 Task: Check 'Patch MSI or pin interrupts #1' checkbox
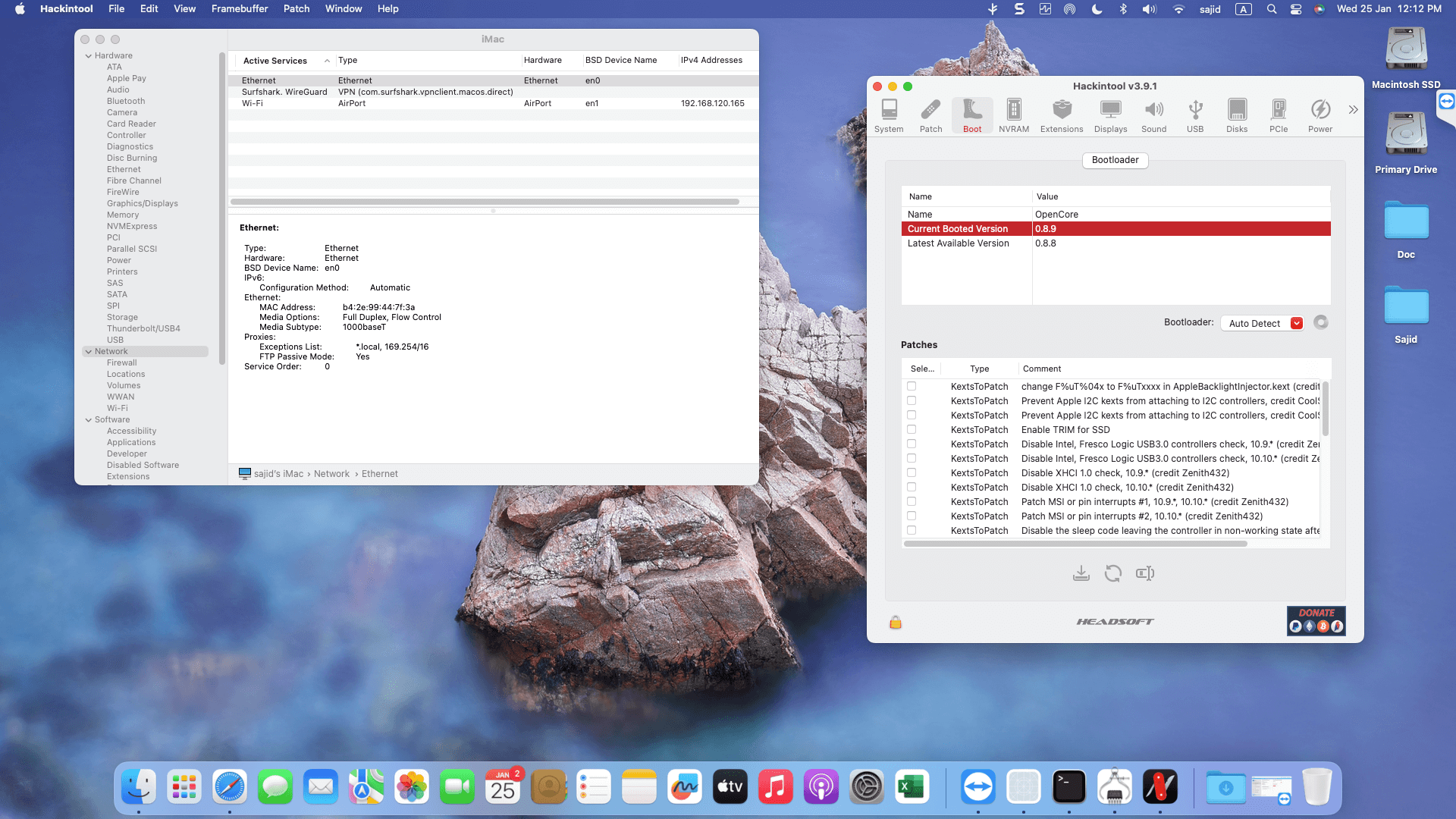pos(912,501)
